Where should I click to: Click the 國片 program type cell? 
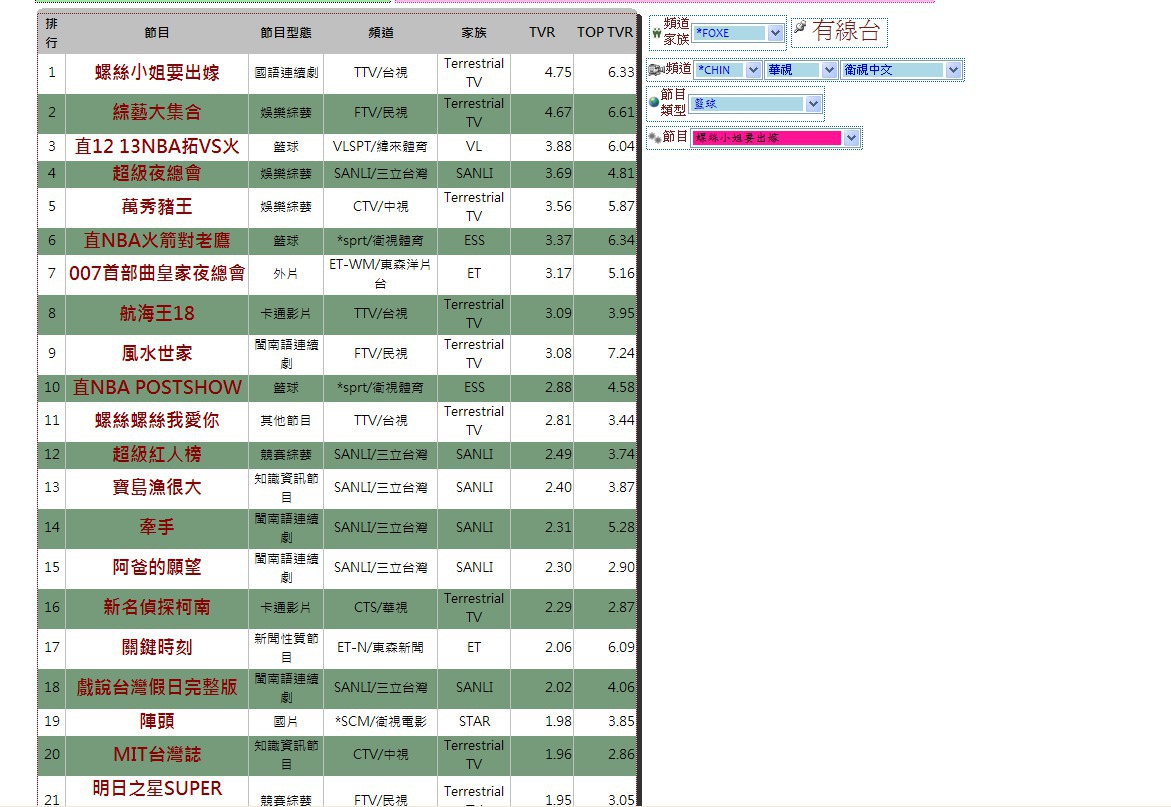click(x=286, y=721)
